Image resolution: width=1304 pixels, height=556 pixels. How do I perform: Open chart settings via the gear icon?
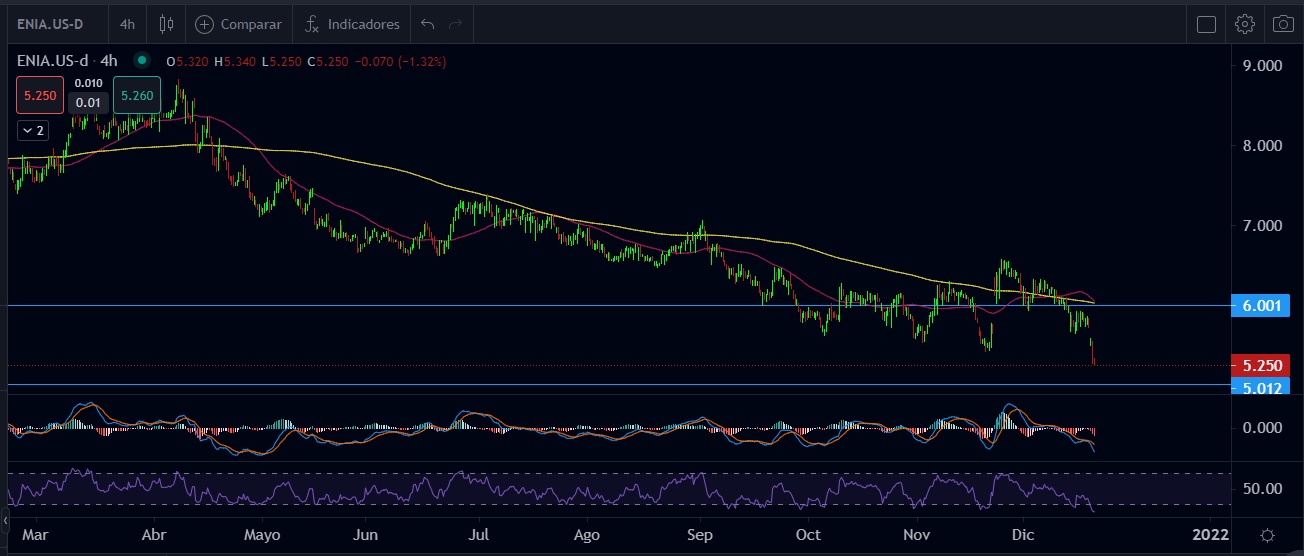pos(1245,24)
